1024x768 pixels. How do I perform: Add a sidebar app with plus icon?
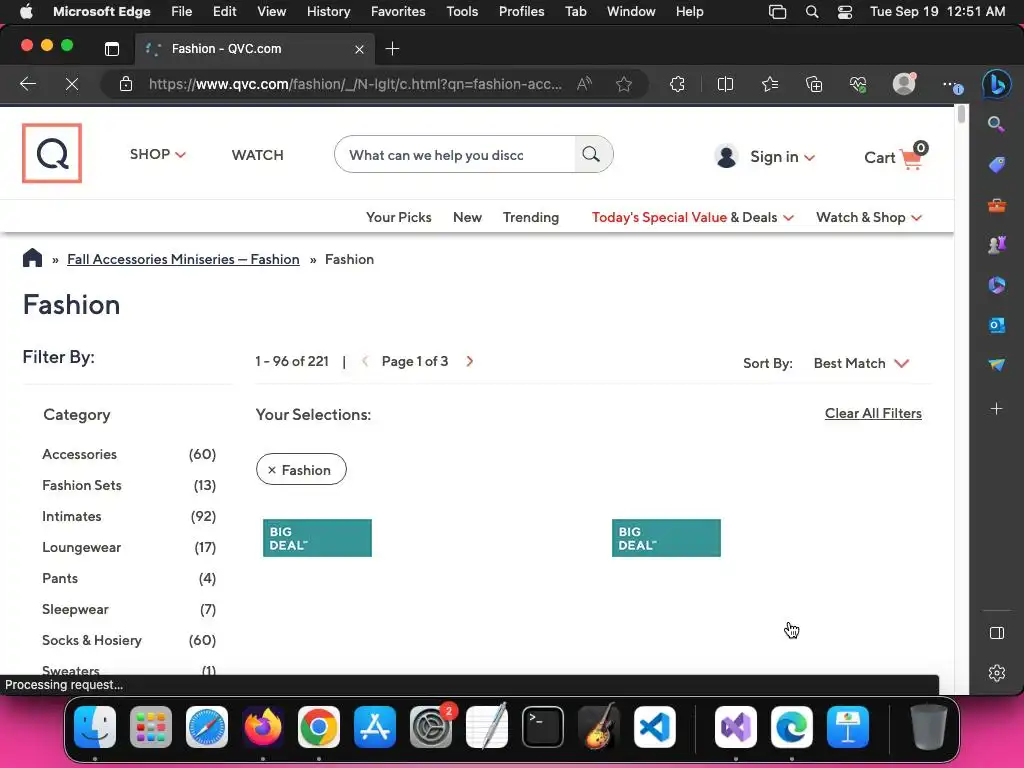tap(997, 409)
